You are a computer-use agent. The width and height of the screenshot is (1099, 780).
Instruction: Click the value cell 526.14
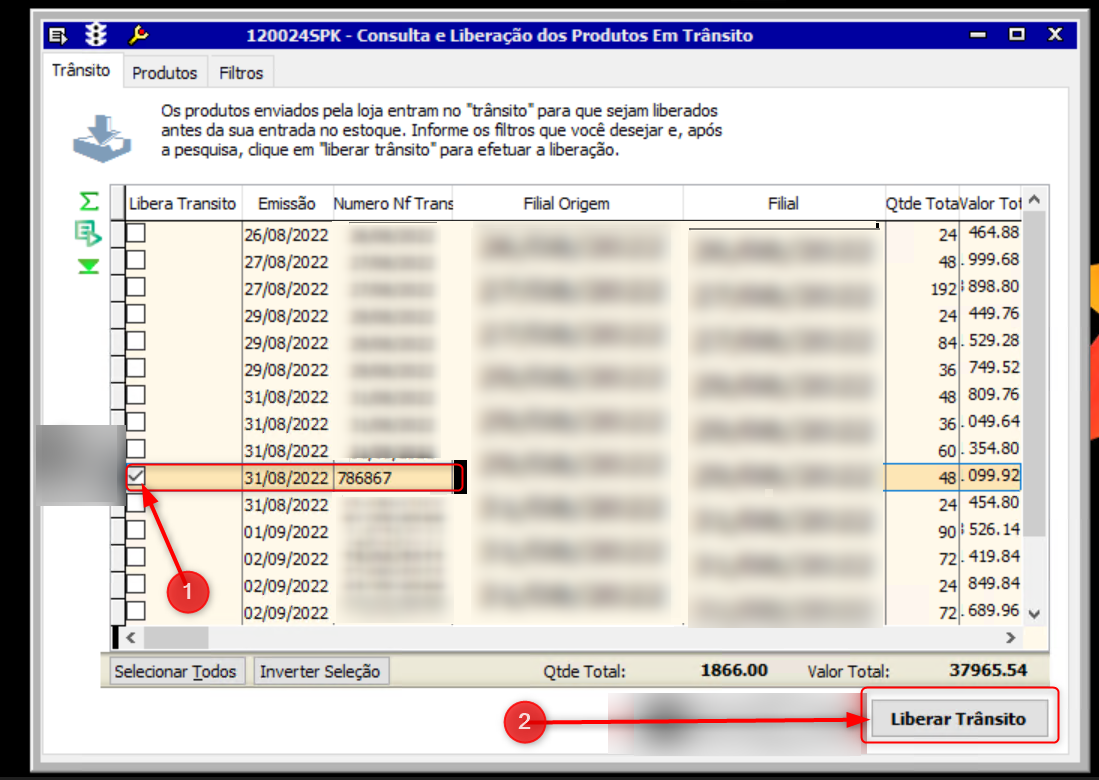(x=990, y=530)
